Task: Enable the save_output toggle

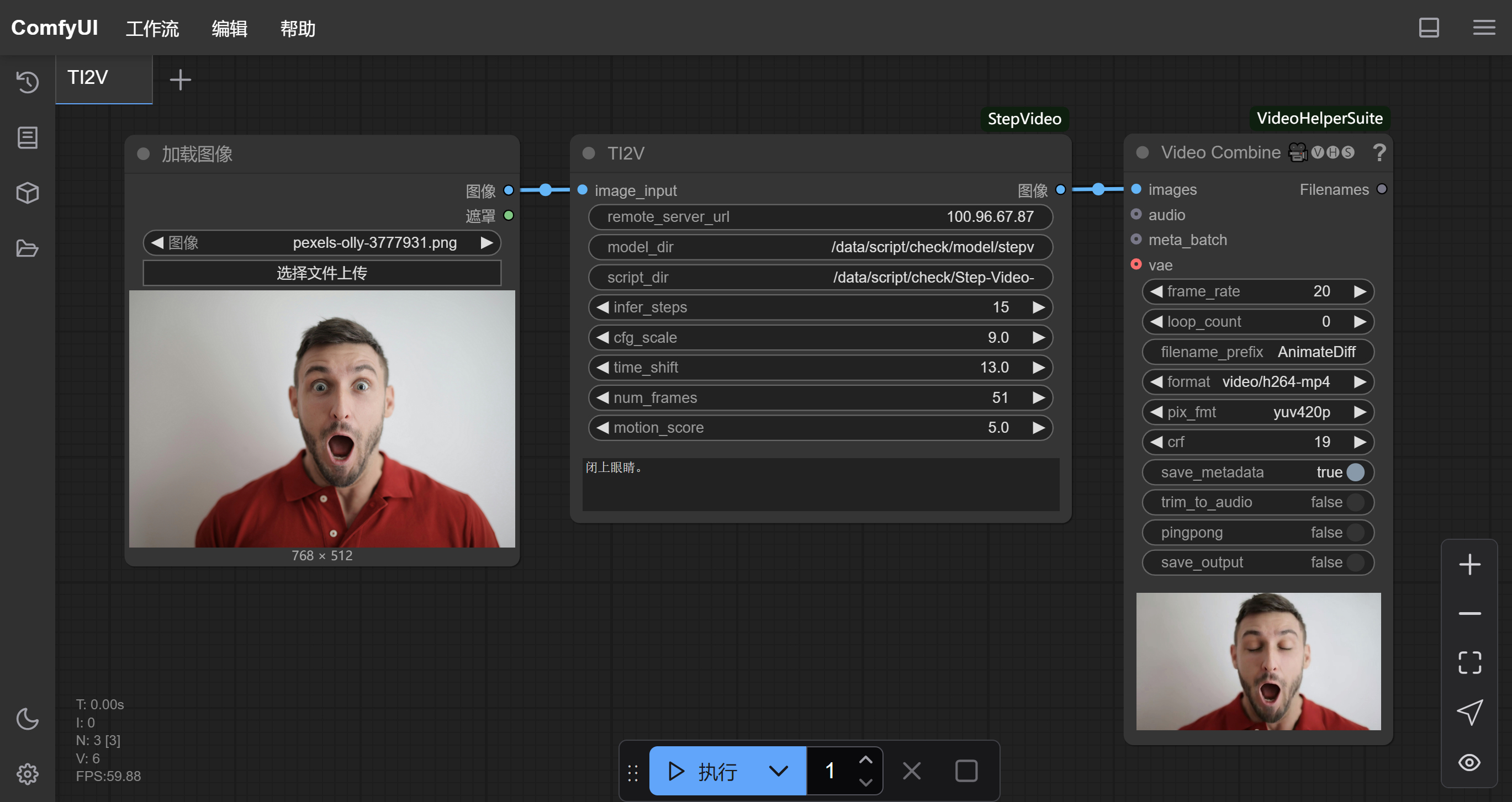Action: tap(1355, 562)
